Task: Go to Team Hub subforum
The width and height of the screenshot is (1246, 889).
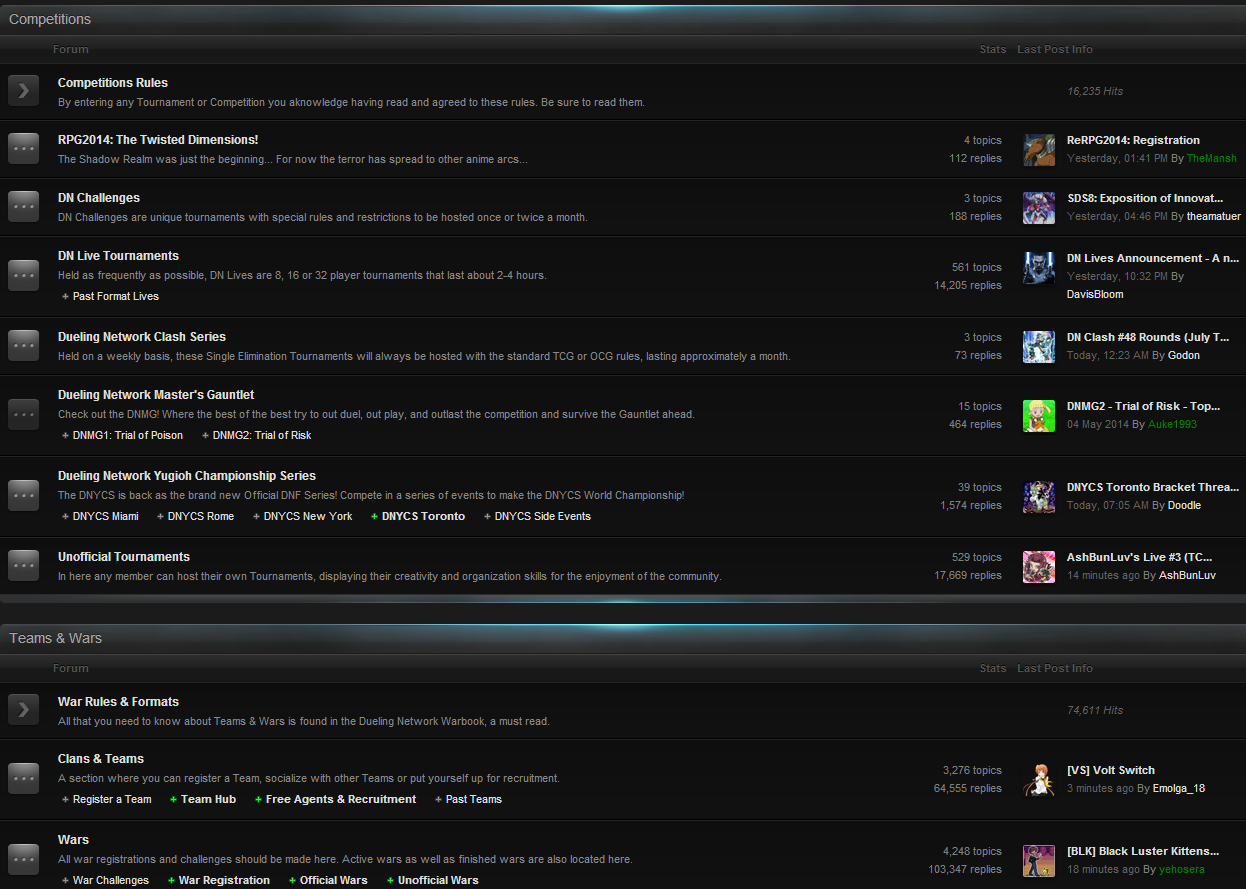Action: pyautogui.click(x=209, y=799)
